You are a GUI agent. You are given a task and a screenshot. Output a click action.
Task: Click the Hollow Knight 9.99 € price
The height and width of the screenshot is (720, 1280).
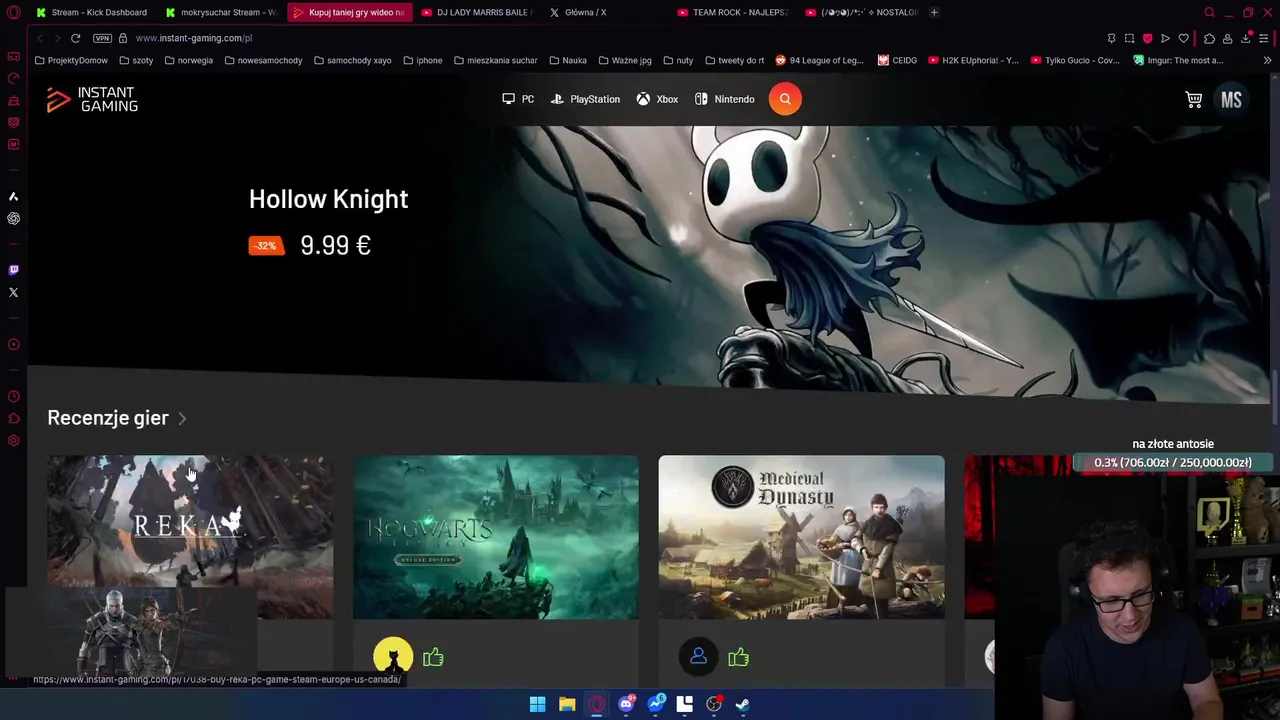[x=335, y=246]
